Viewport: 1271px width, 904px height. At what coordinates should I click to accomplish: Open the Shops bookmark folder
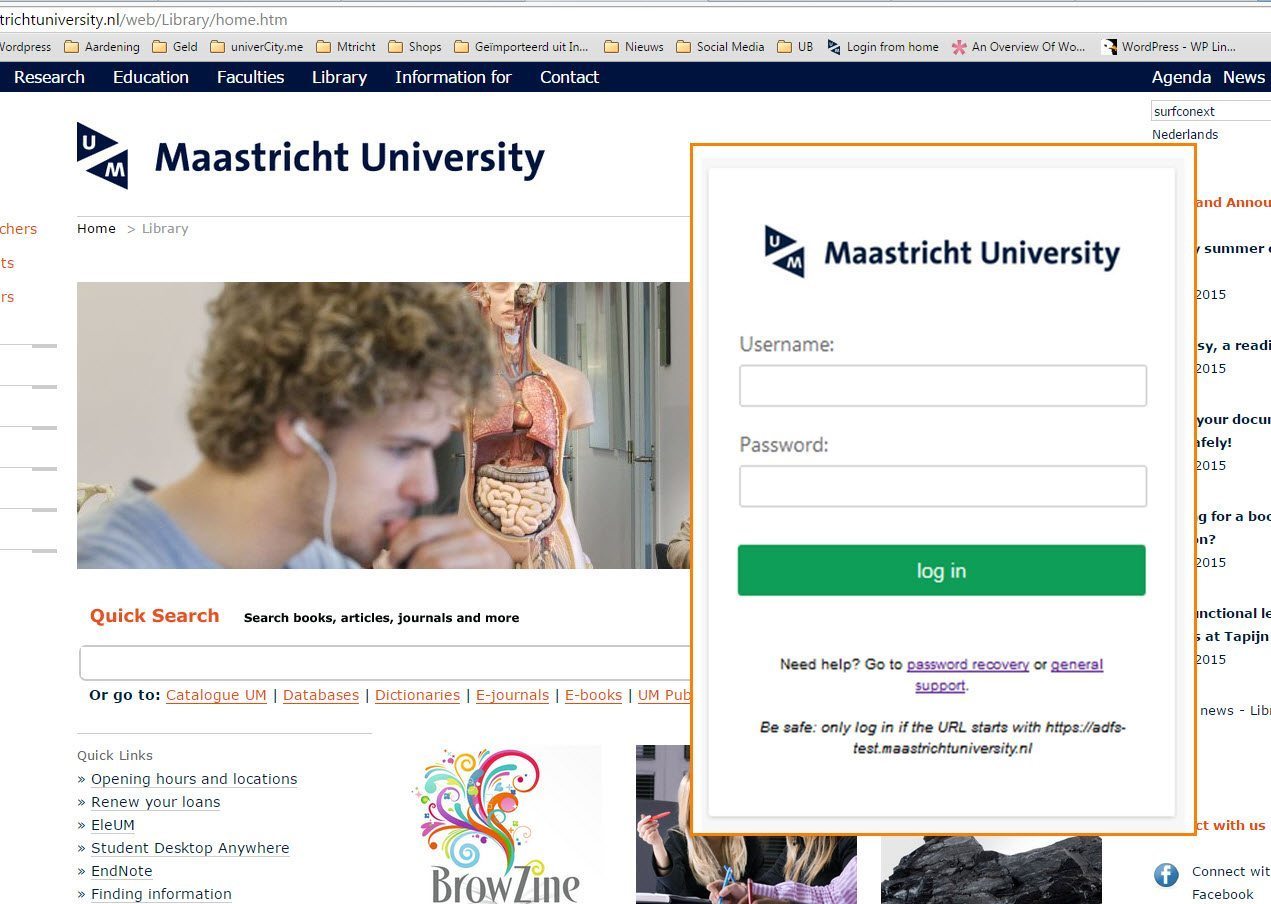point(414,46)
